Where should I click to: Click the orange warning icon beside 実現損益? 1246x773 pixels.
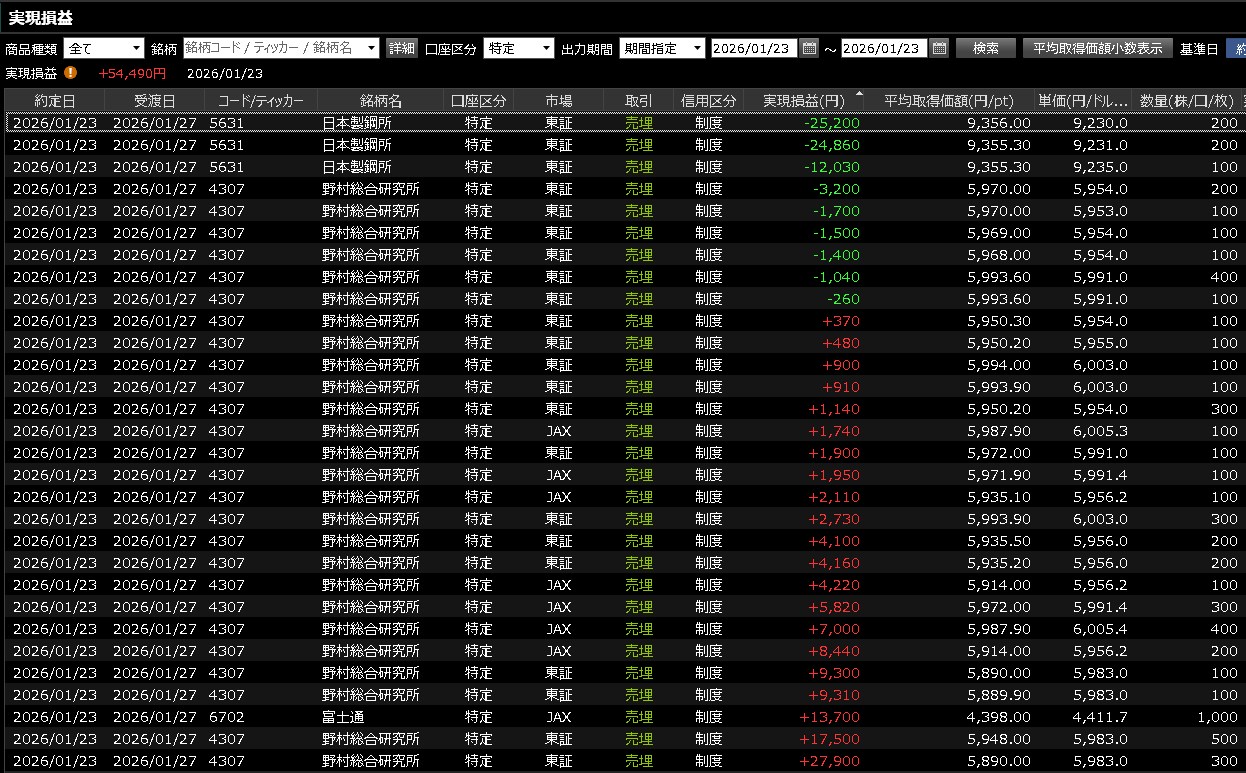(71, 73)
